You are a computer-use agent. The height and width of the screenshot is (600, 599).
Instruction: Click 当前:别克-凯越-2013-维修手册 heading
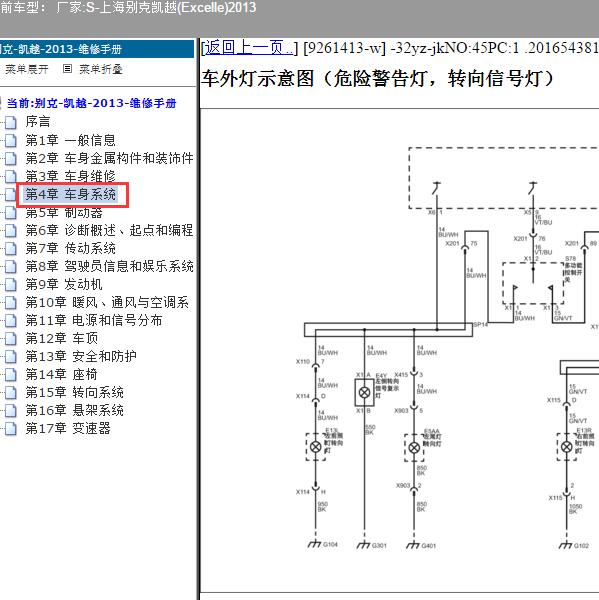click(x=91, y=103)
